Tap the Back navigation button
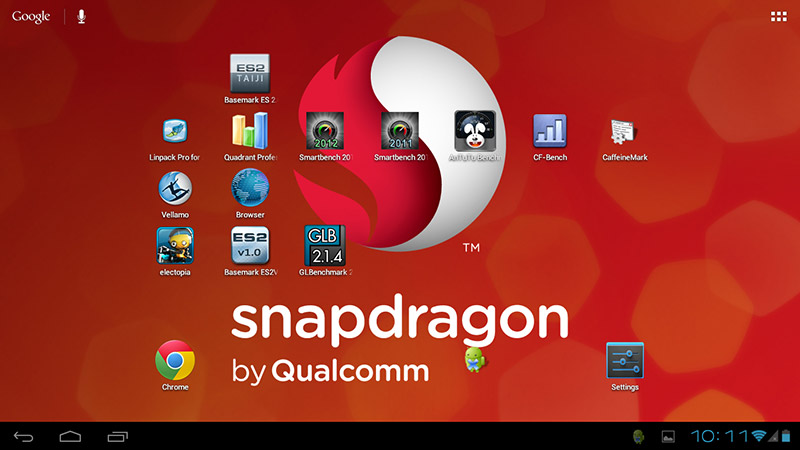 (23, 437)
